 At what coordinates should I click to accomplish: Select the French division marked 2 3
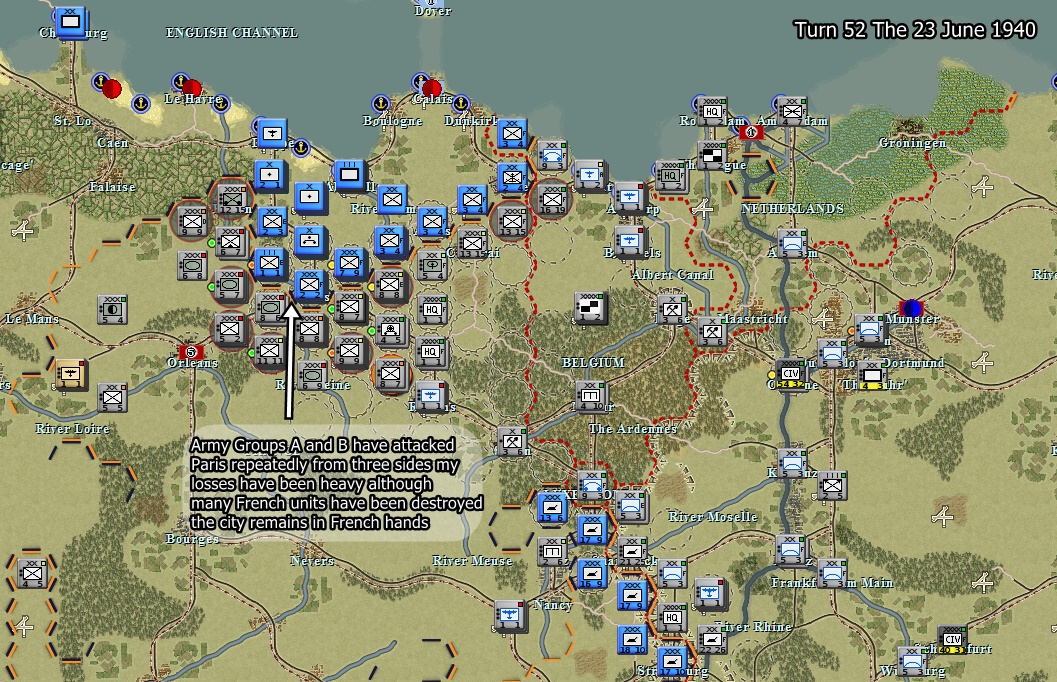pos(272,222)
